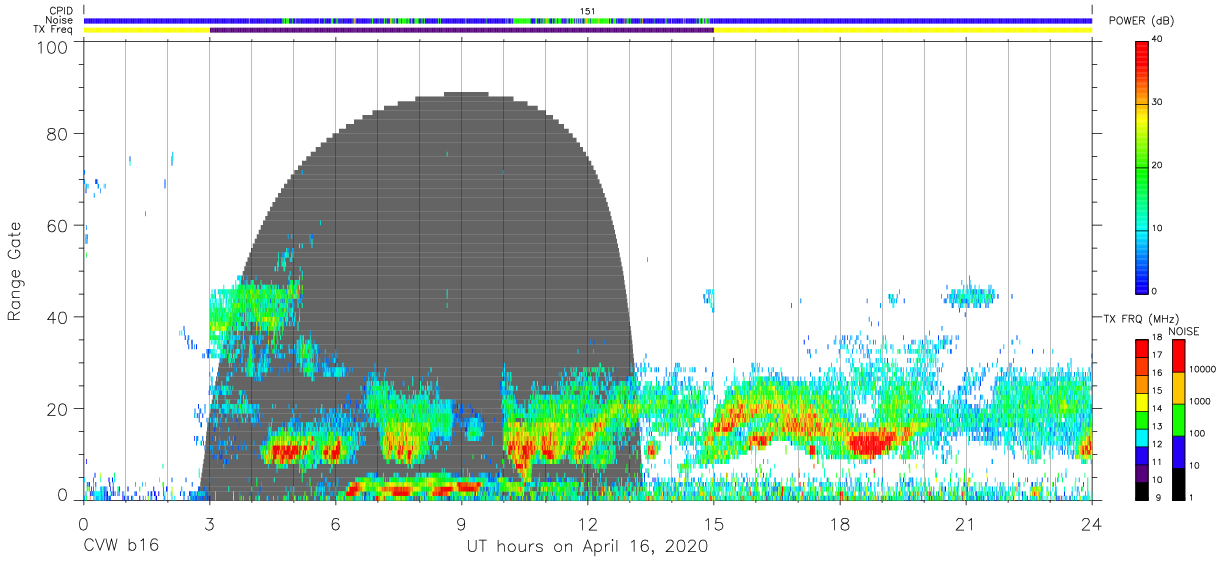Click the 9 label on UT hours axis
This screenshot has height=567, width=1228.
461,523
